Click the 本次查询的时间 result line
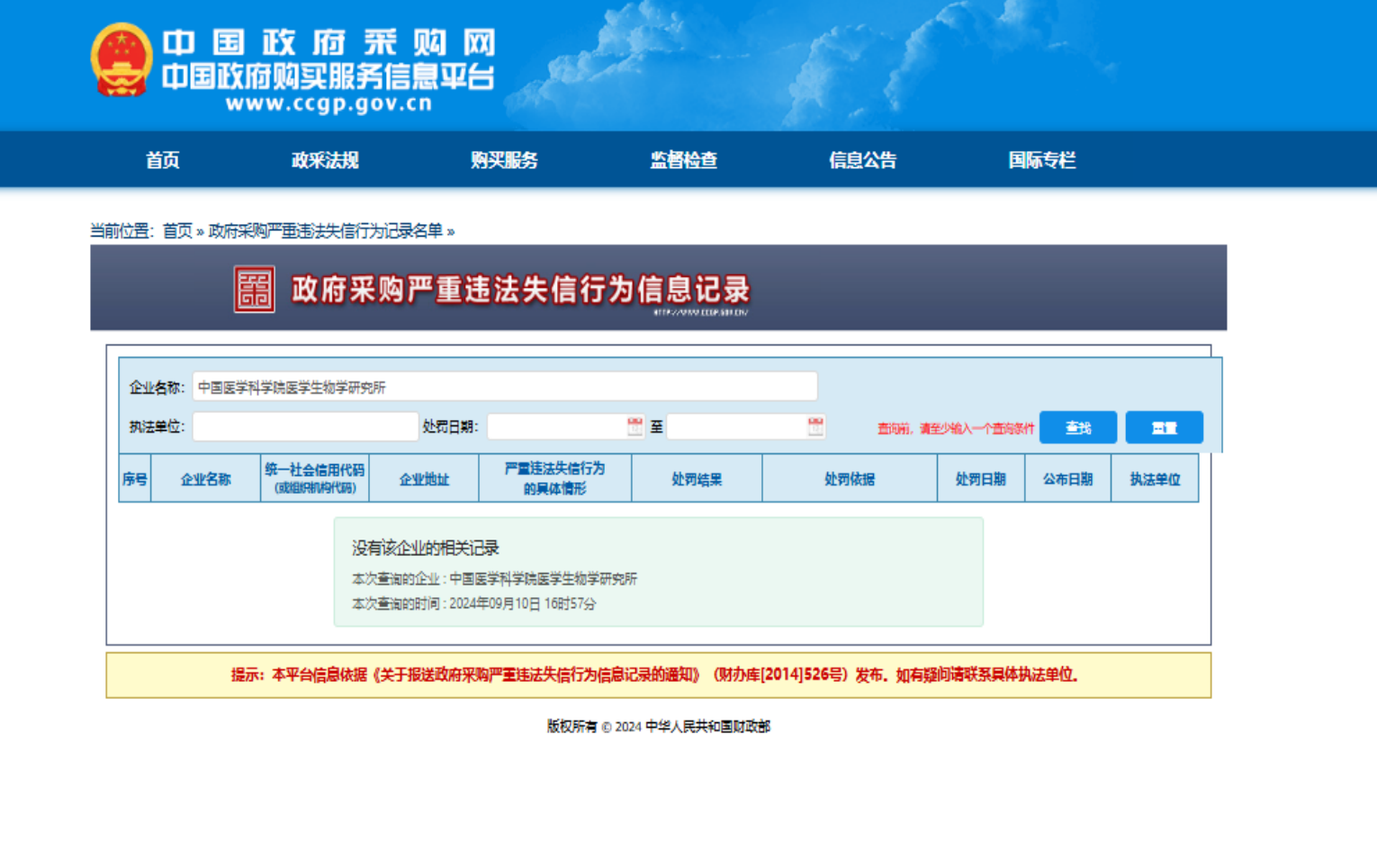 pos(473,604)
